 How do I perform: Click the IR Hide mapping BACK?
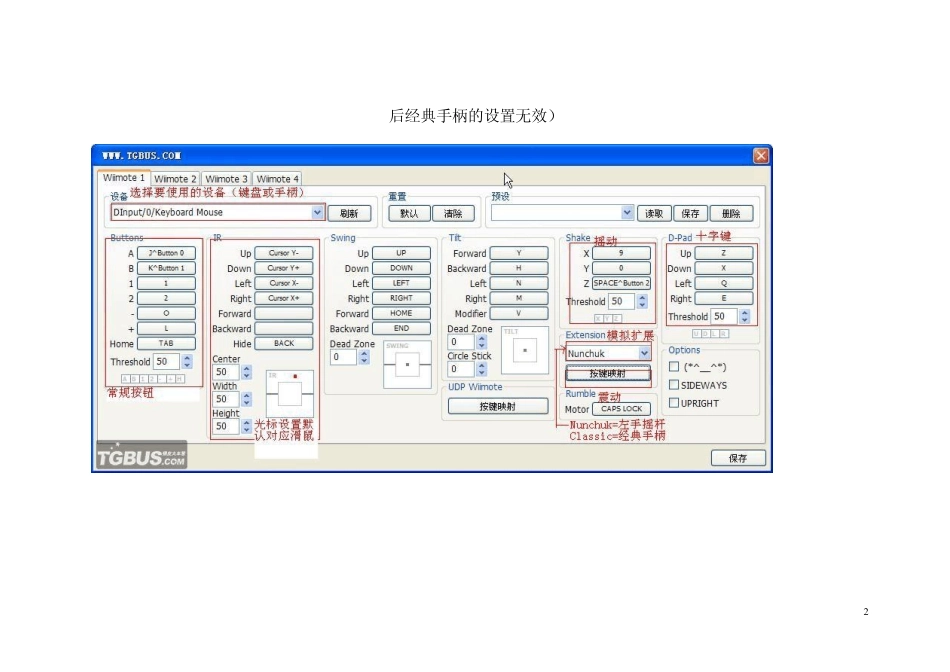284,343
